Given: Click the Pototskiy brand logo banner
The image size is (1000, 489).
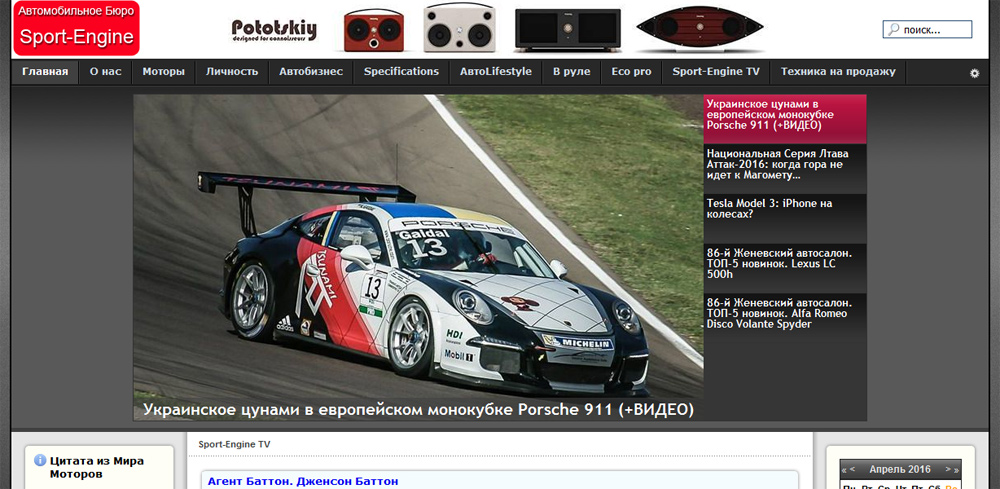Looking at the screenshot, I should (274, 30).
